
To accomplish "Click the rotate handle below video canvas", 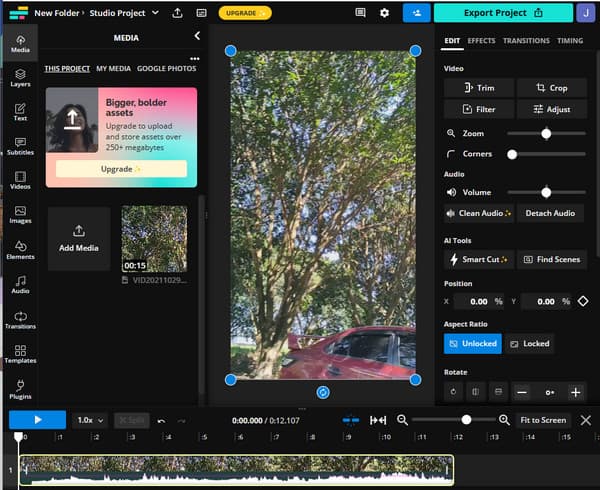I will 323,392.
